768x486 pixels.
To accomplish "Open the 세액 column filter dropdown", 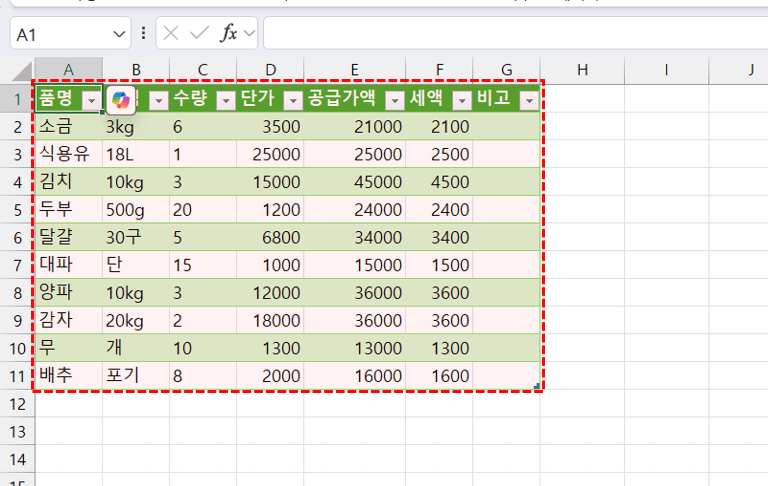I will [x=461, y=100].
